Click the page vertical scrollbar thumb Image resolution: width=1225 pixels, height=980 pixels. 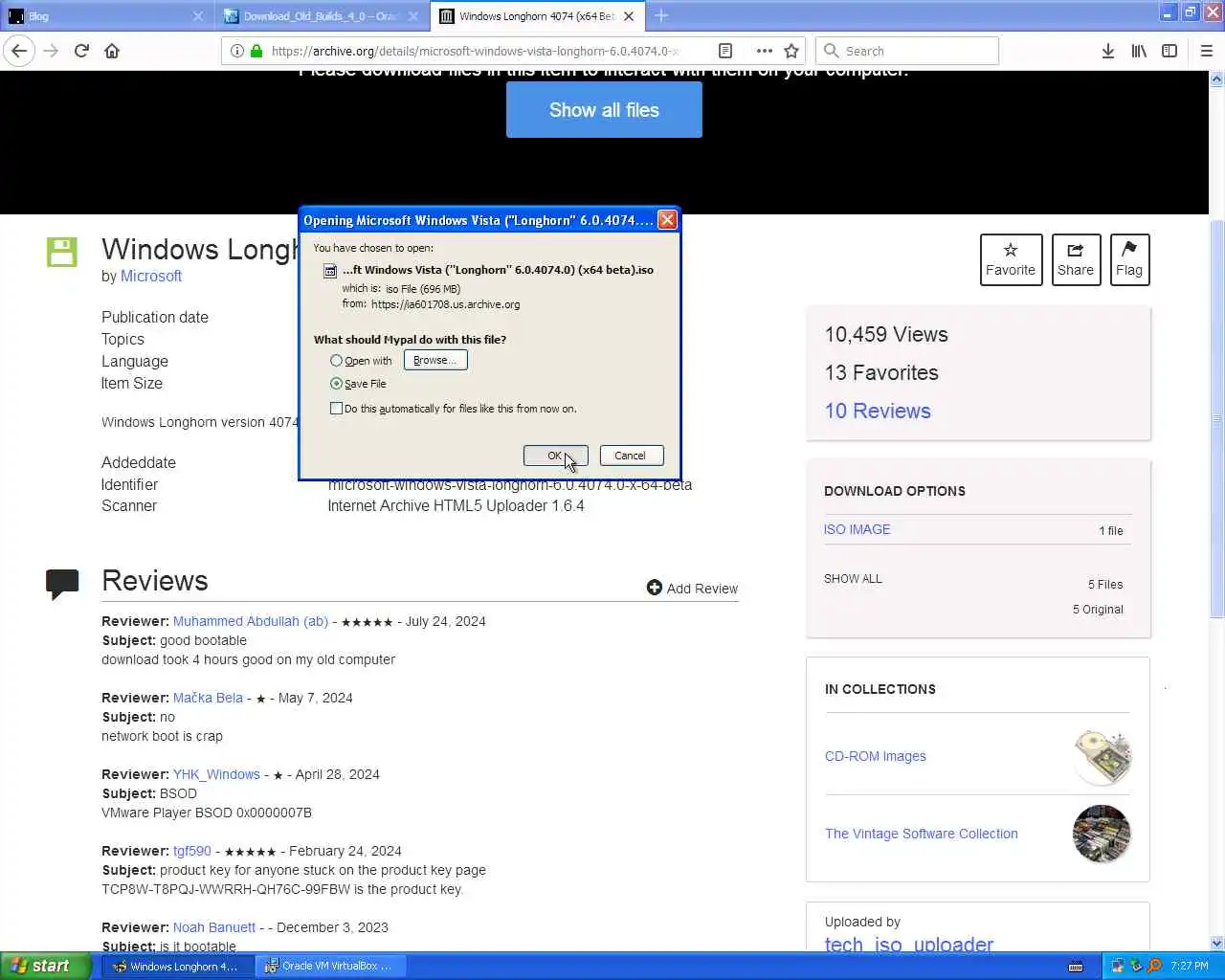(1216, 419)
